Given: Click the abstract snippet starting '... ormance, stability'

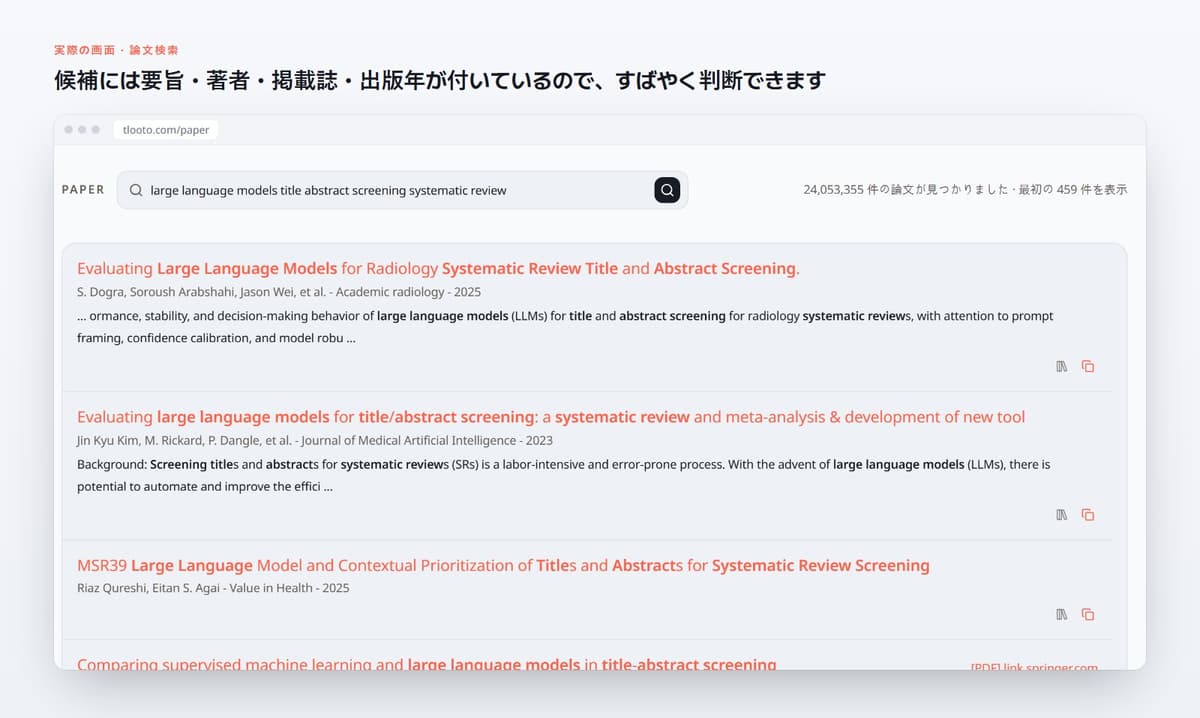Looking at the screenshot, I should tap(565, 327).
